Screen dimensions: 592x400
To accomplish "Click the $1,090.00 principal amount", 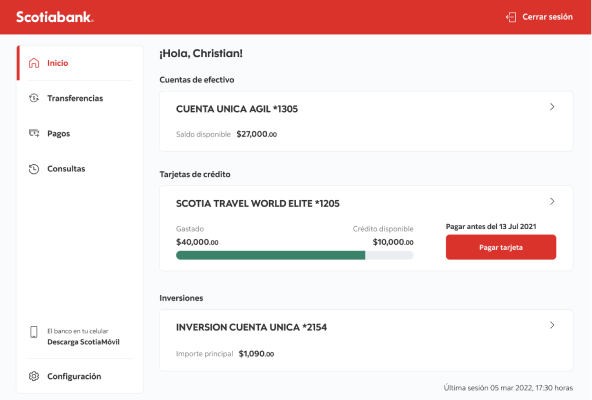I will coord(256,354).
